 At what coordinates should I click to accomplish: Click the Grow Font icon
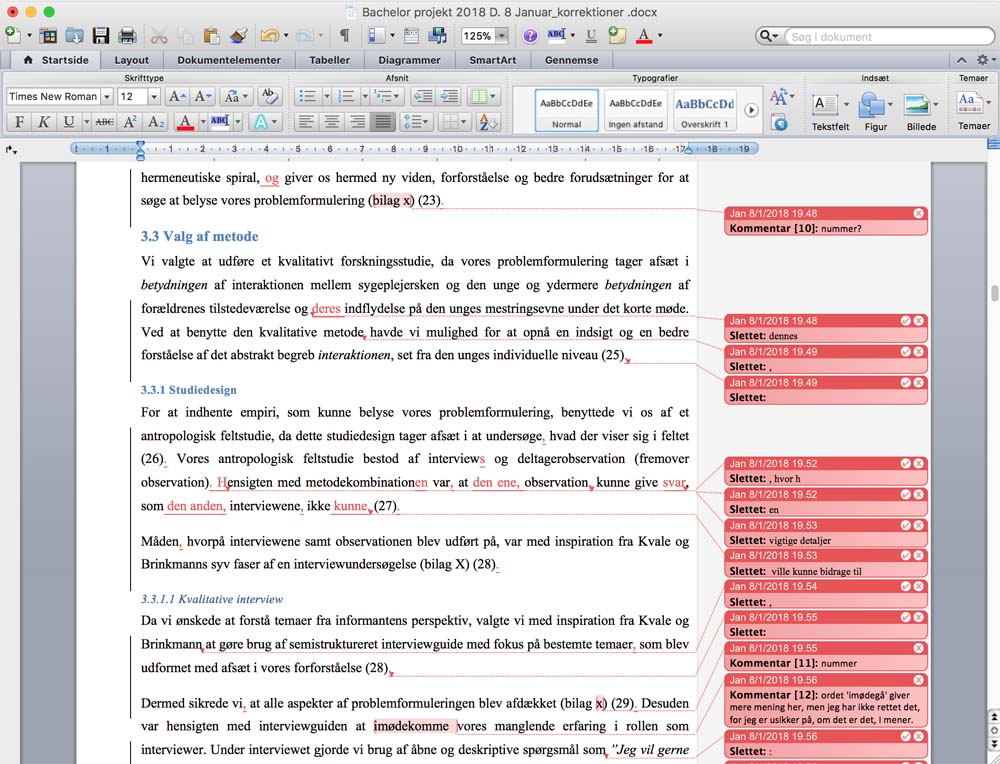tap(177, 96)
